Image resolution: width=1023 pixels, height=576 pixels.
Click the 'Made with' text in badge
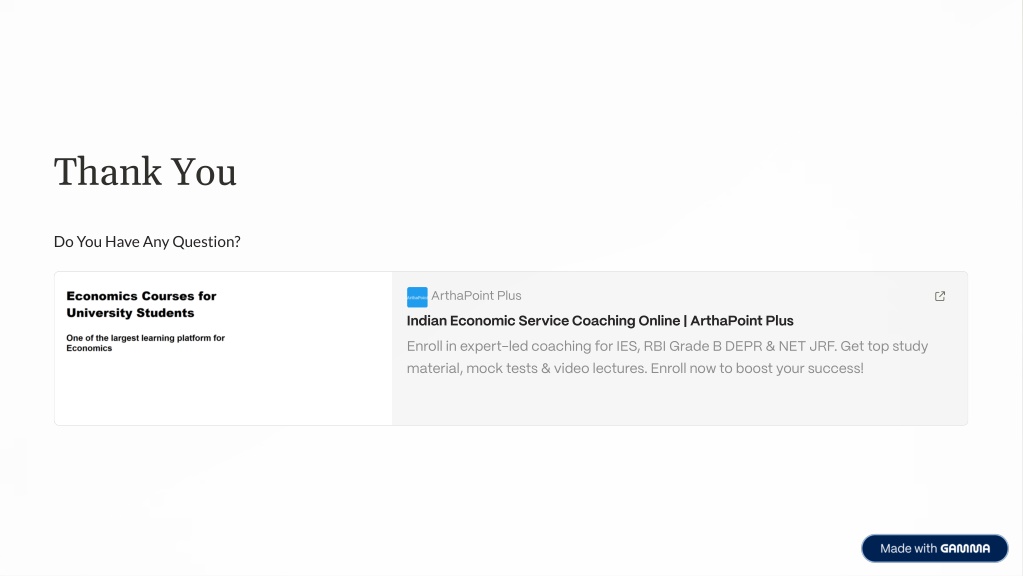click(x=908, y=549)
